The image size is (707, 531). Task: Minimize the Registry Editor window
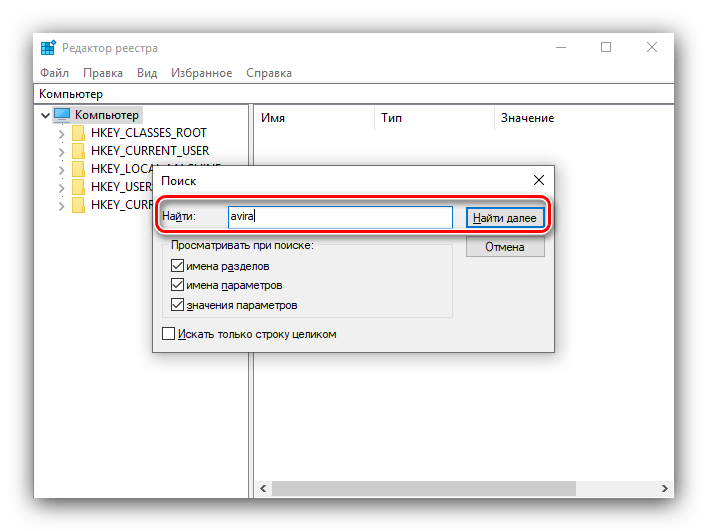[x=561, y=47]
